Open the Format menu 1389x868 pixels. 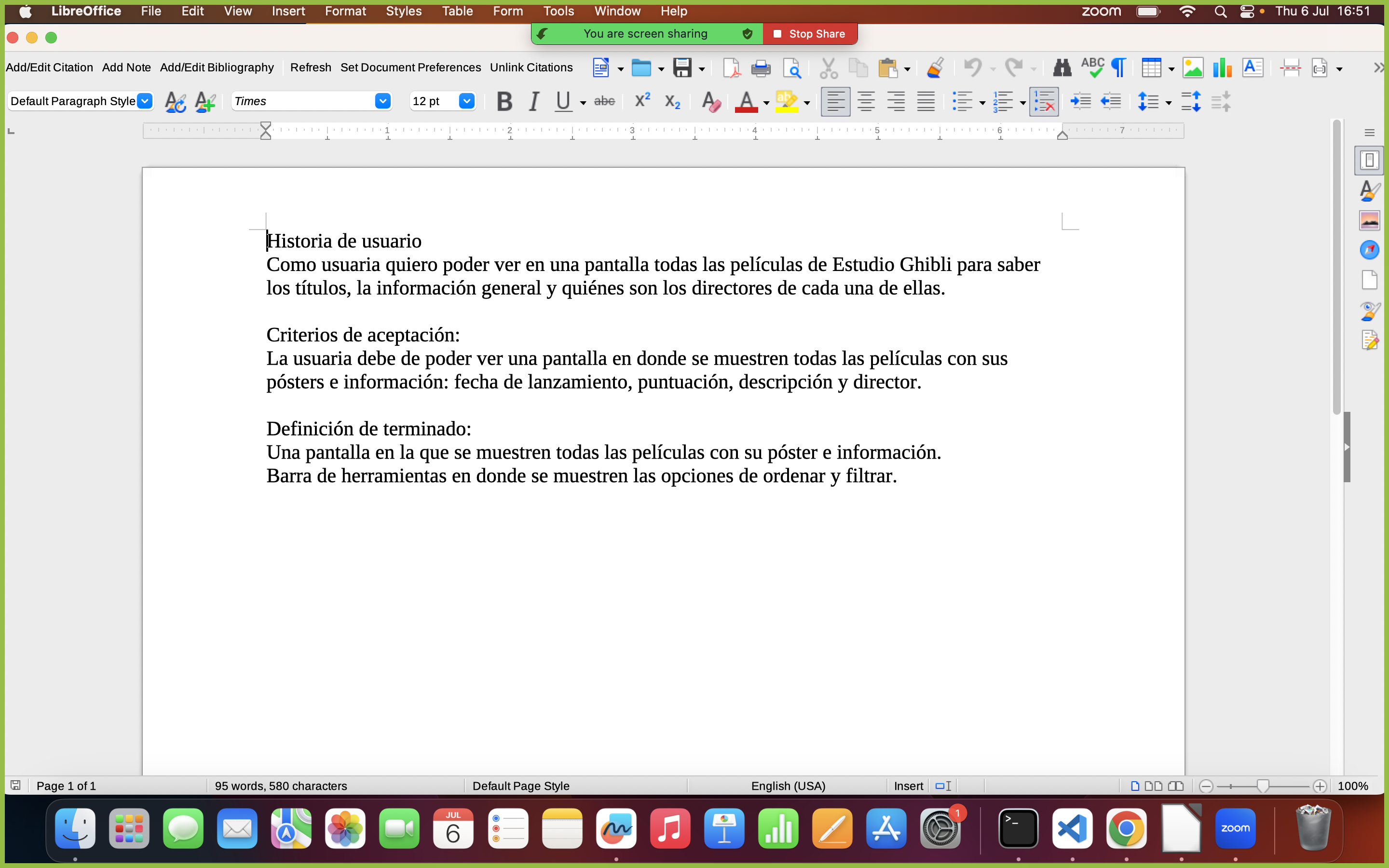click(x=345, y=11)
